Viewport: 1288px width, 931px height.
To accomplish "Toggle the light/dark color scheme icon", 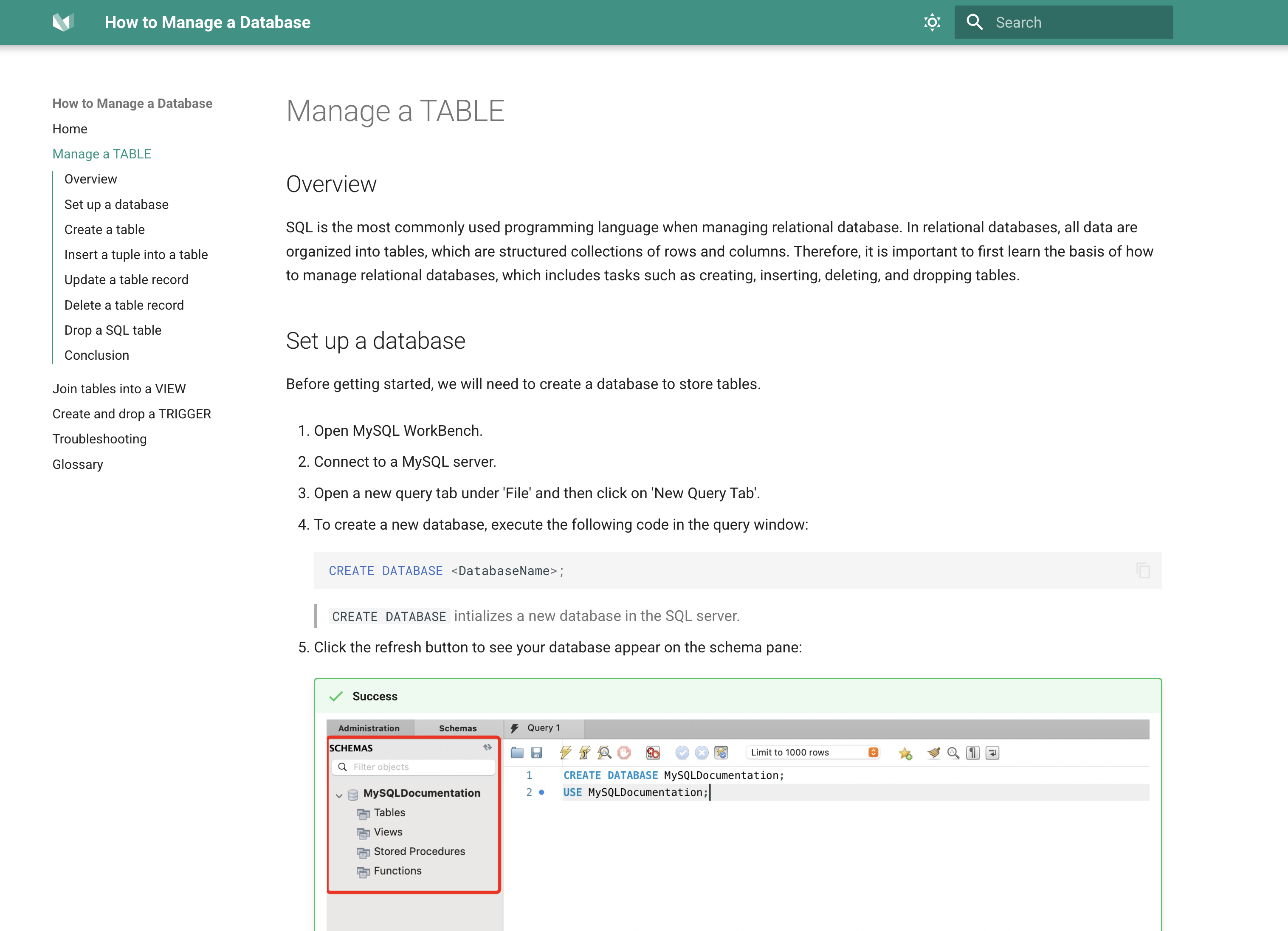I will pyautogui.click(x=932, y=22).
